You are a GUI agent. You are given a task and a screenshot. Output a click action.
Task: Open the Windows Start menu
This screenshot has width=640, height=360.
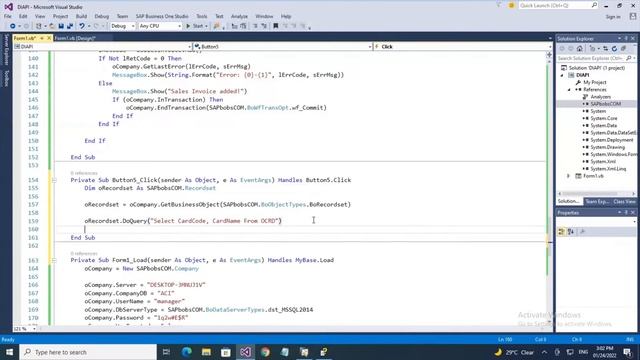[x=9, y=352]
